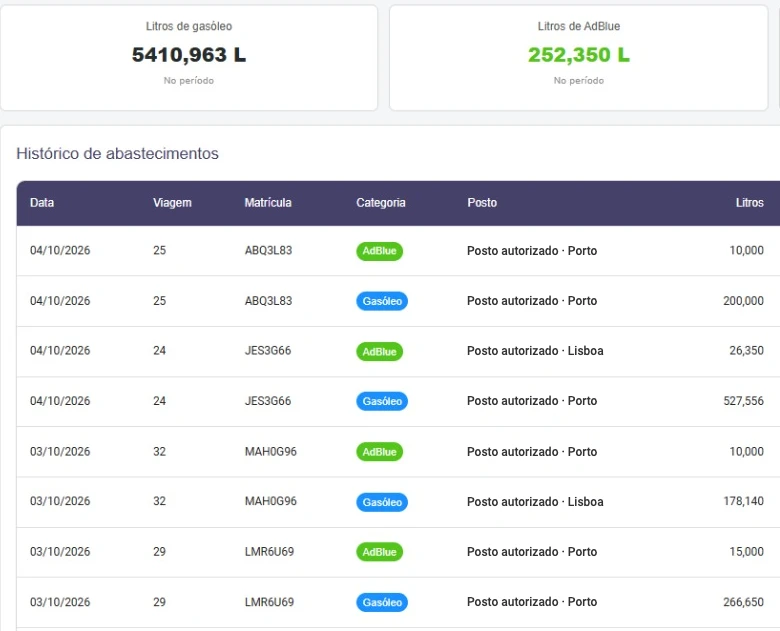Select the LMR6U69 plate in the 15,000 litres row
The height and width of the screenshot is (631, 780).
[269, 551]
